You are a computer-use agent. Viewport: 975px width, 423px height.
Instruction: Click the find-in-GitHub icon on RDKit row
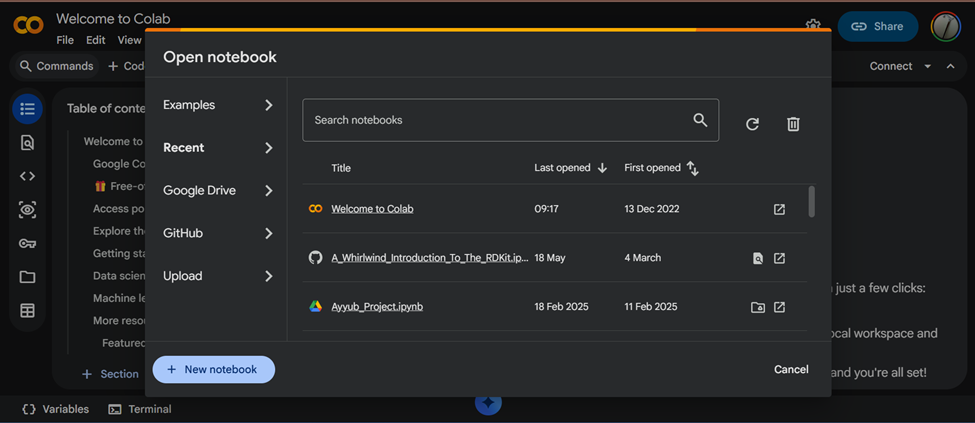coord(757,258)
